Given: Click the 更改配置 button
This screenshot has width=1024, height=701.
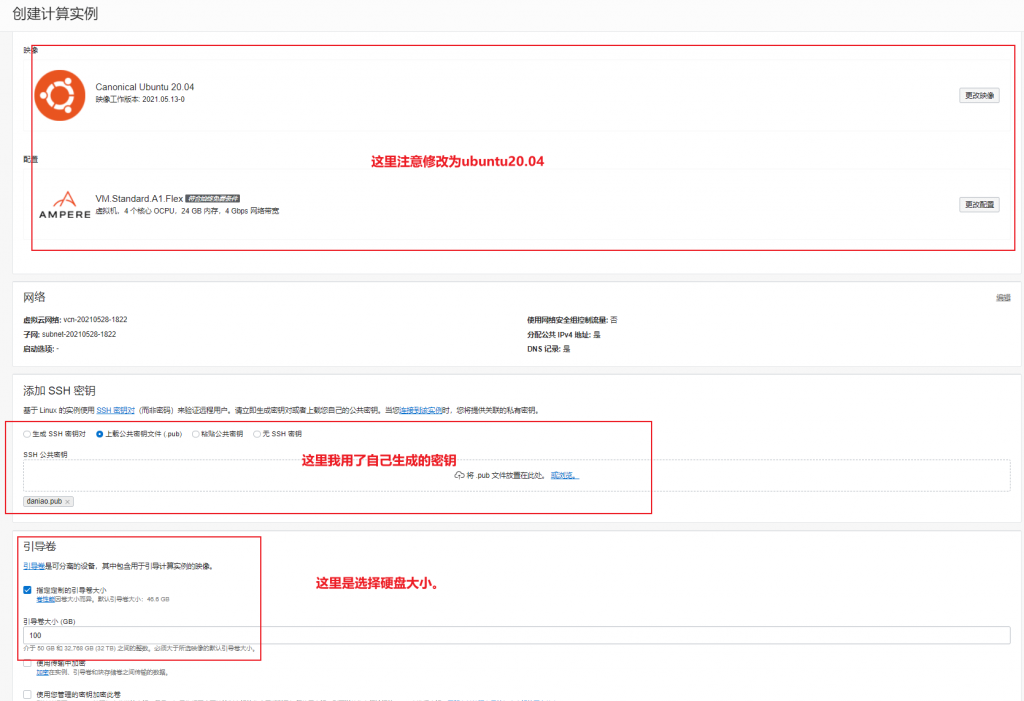Looking at the screenshot, I should 979,204.
